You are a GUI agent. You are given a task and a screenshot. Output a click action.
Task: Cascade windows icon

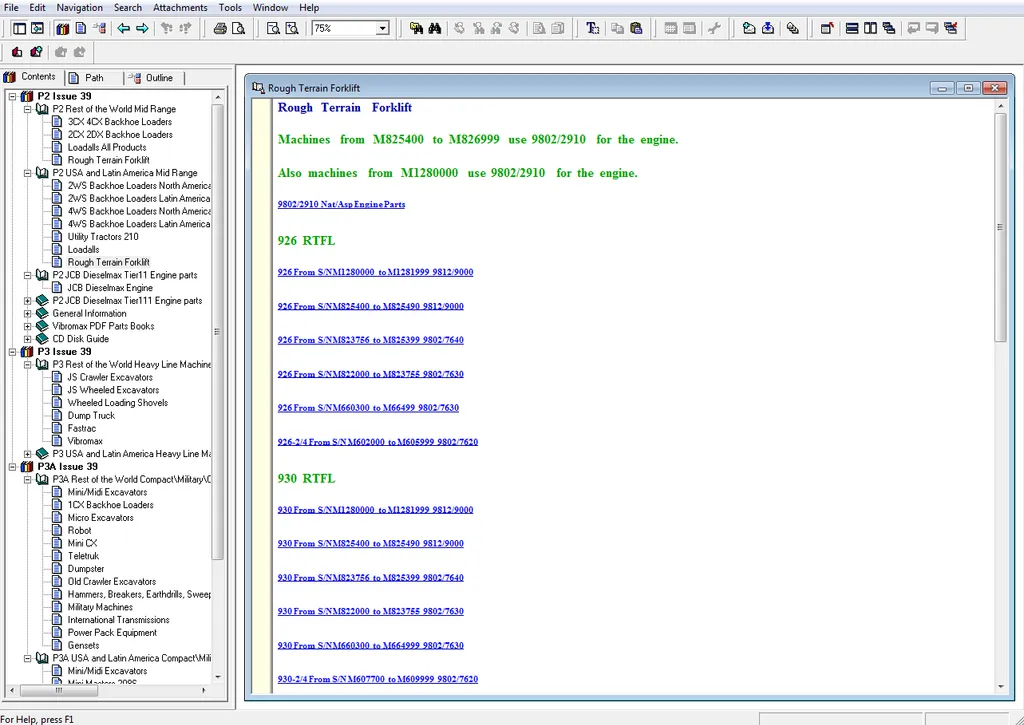888,28
